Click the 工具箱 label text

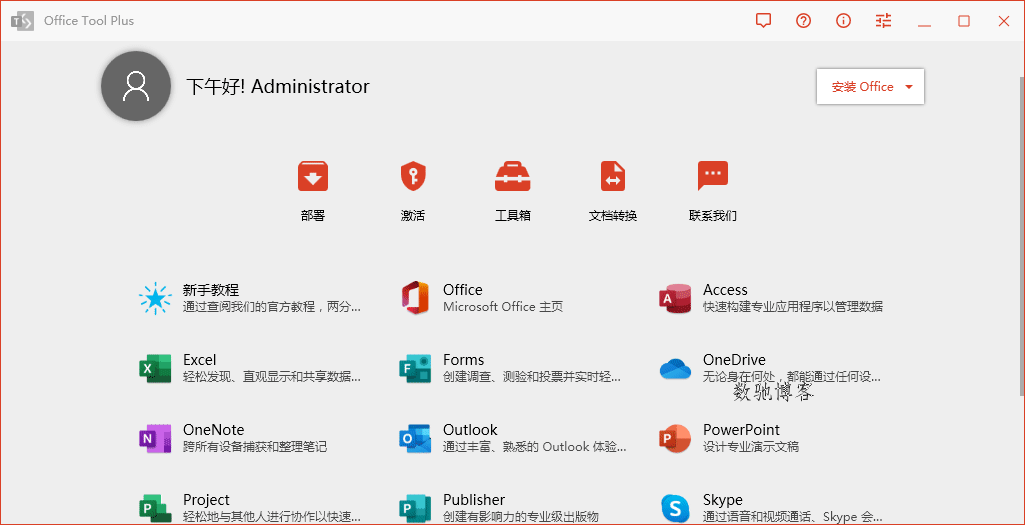click(x=512, y=216)
